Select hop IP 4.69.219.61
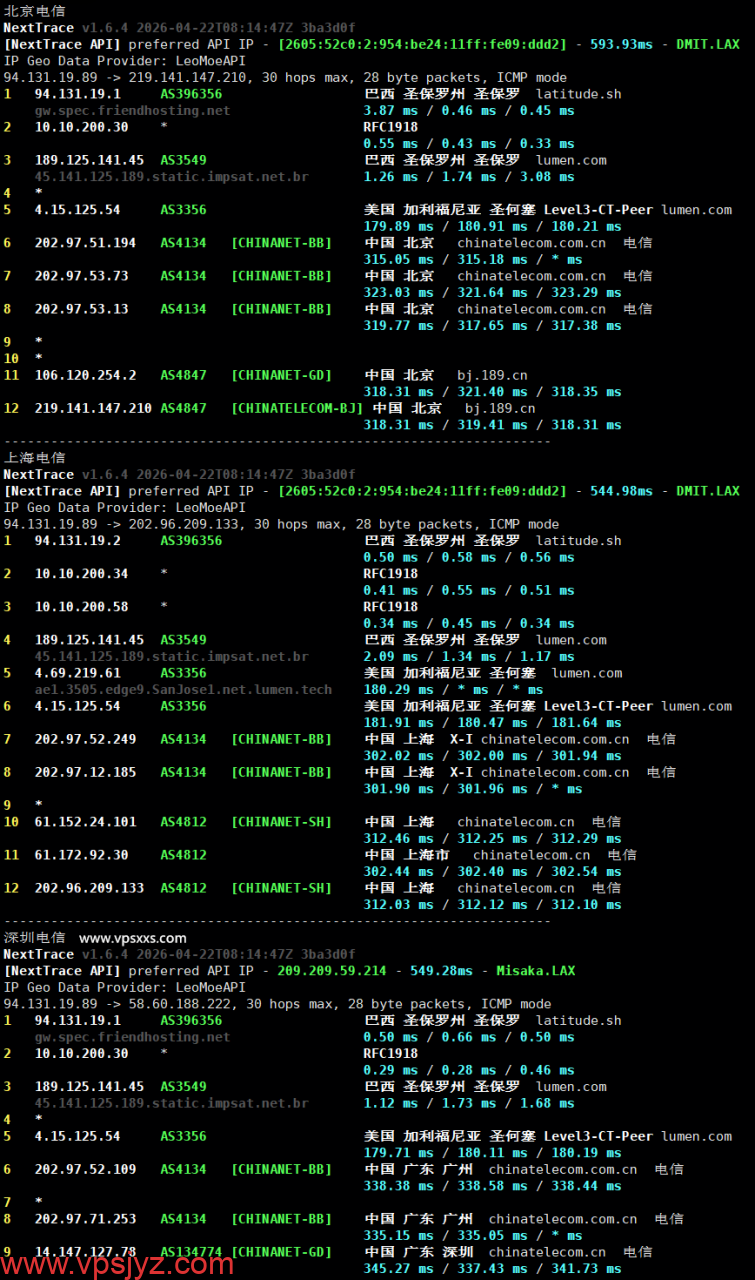The image size is (755, 1280). [77, 673]
